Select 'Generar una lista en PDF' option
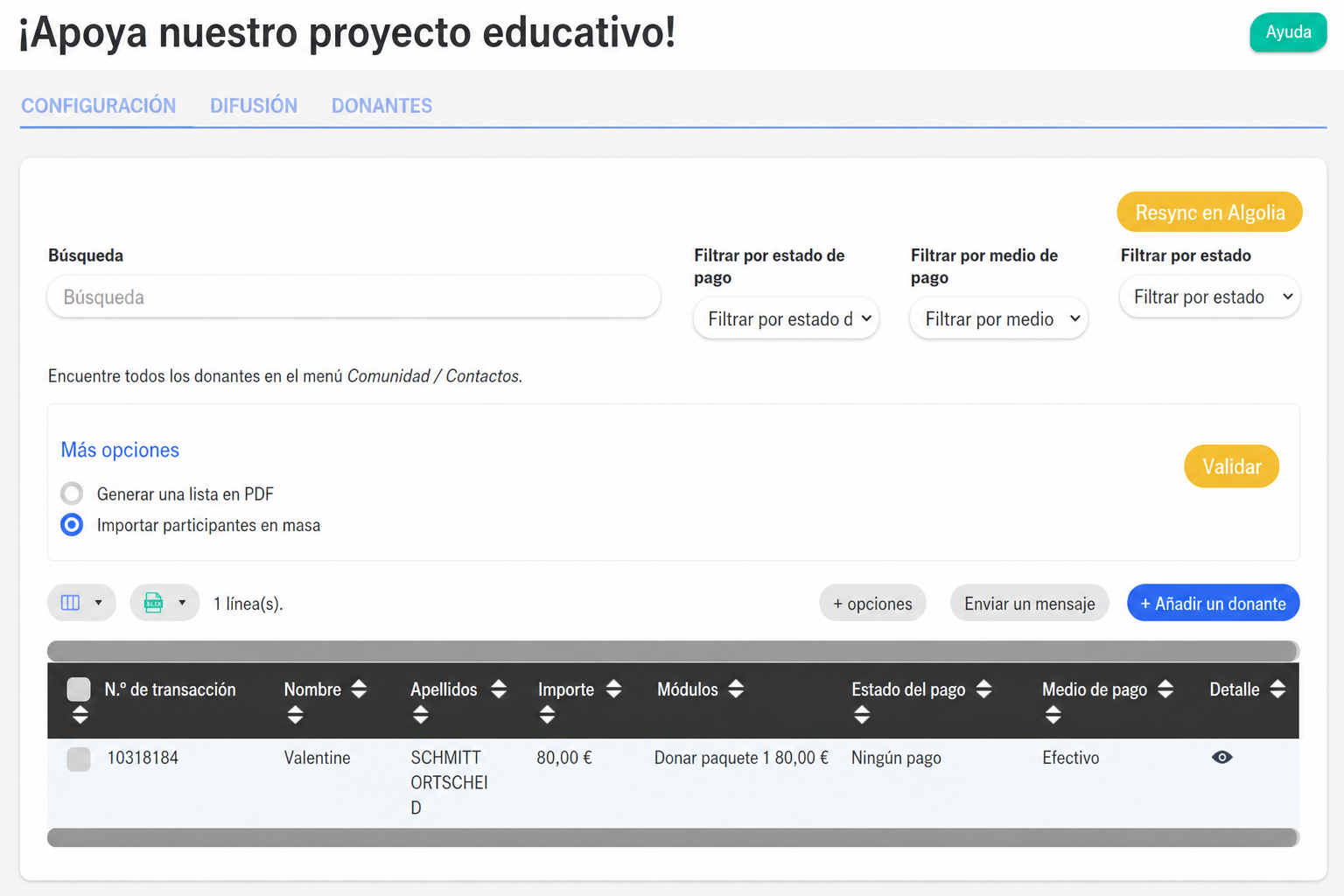The height and width of the screenshot is (896, 1344). click(72, 493)
